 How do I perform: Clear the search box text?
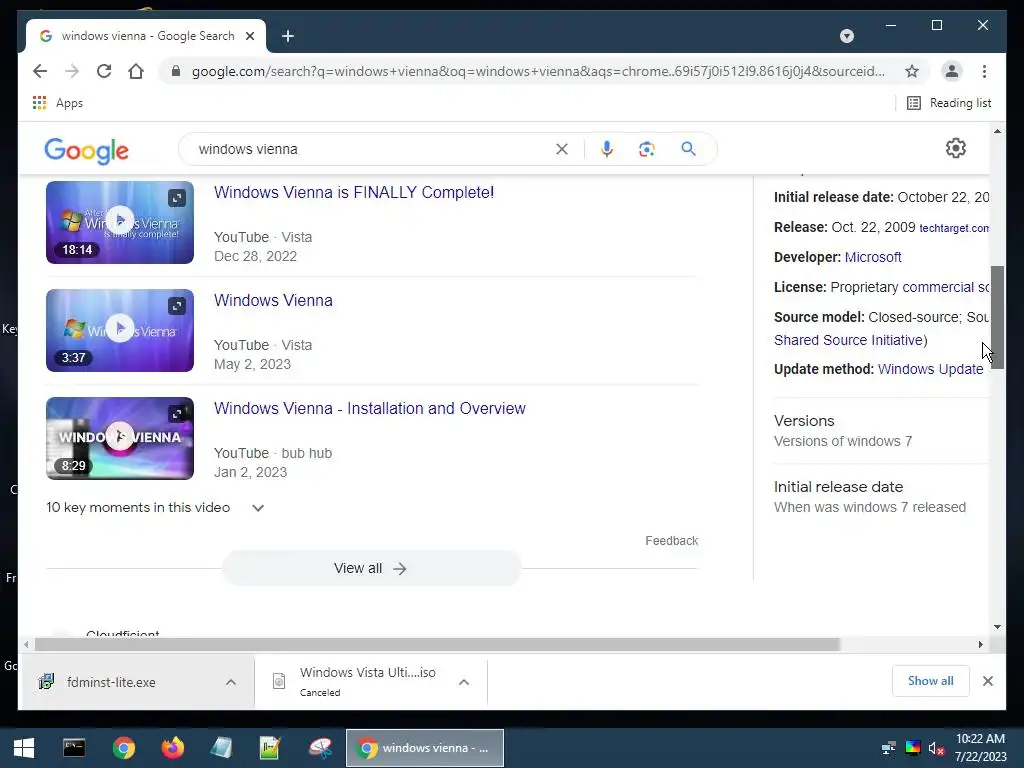coord(562,149)
